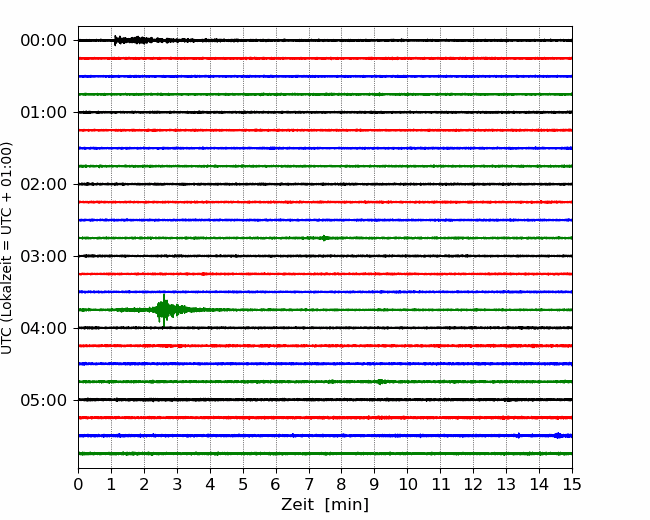Click the 03:00 hour tick label
This screenshot has width=650, height=520.
pyautogui.click(x=43, y=256)
